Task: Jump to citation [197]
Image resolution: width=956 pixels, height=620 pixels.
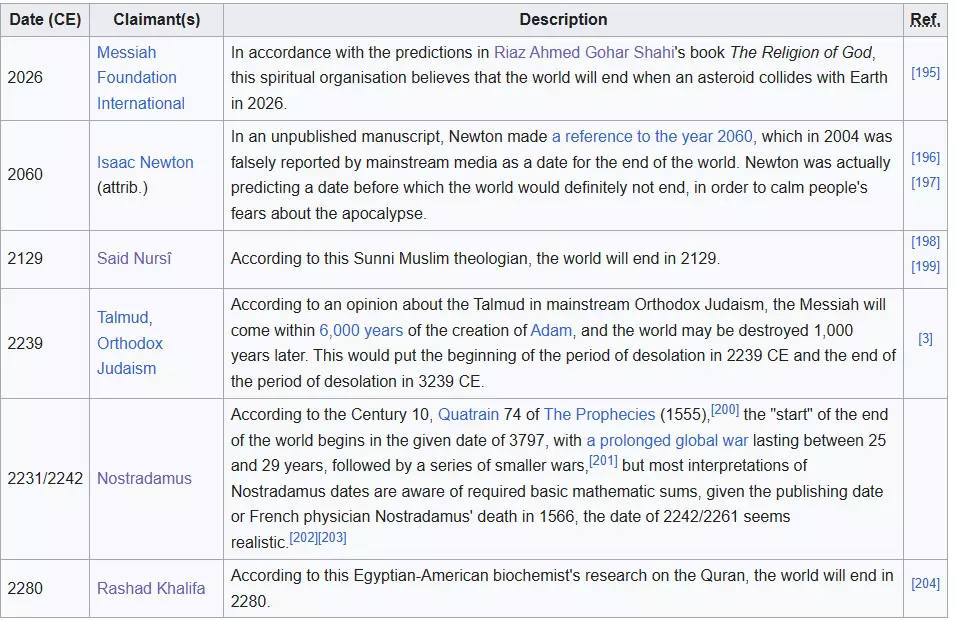Action: point(925,182)
